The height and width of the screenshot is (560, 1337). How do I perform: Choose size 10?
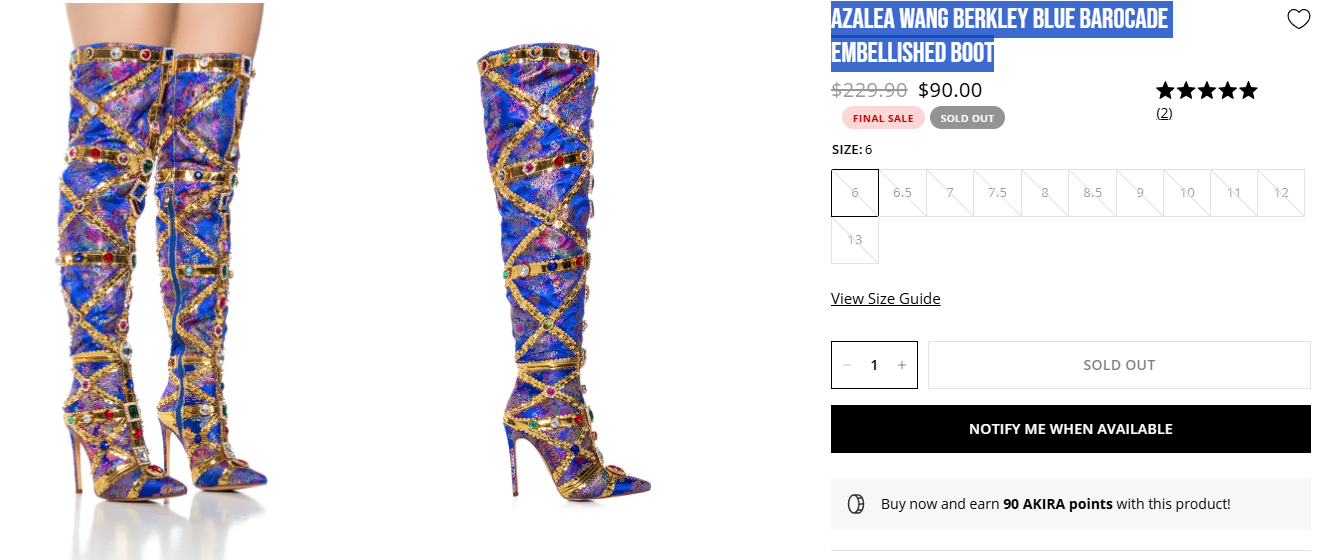tap(1187, 193)
